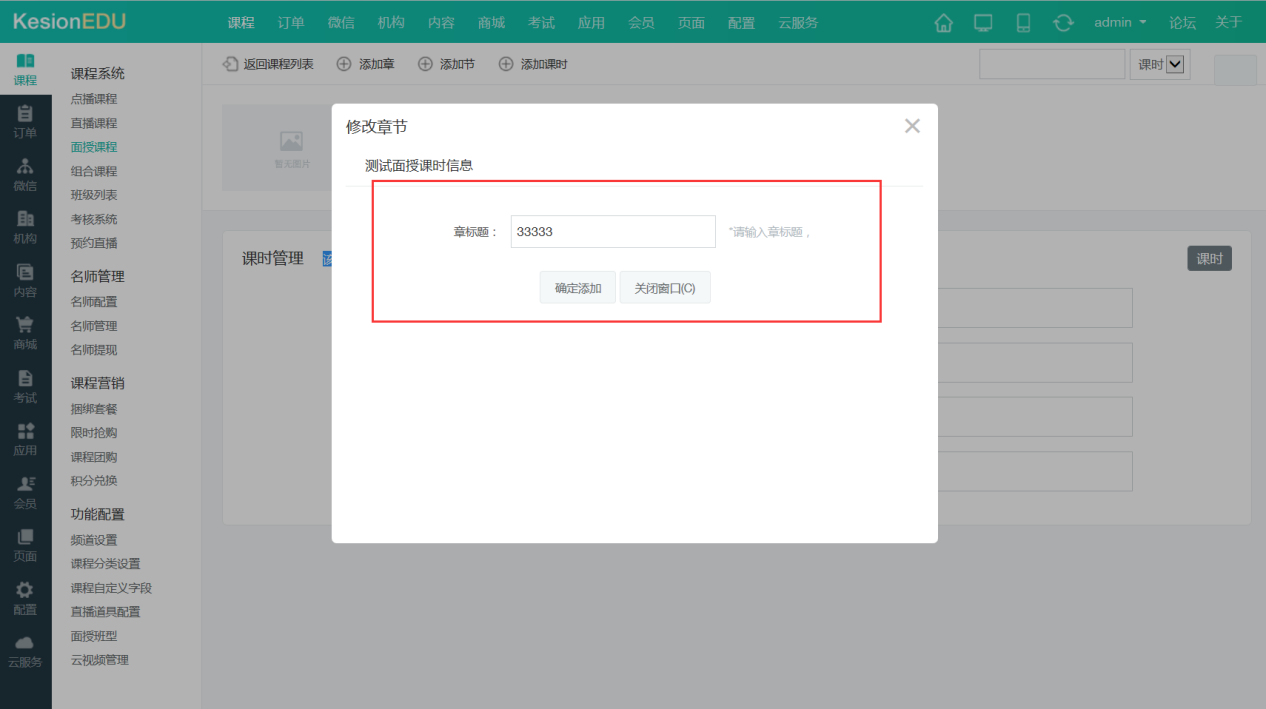Expand the admin account dropdown

tap(1120, 21)
